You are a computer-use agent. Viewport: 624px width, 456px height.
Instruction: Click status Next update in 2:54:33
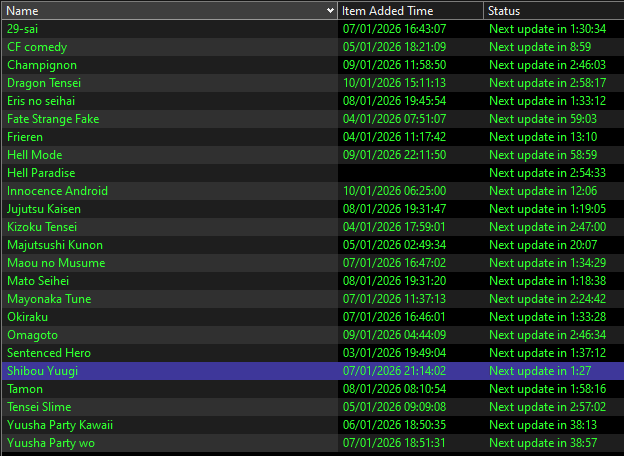pos(548,173)
